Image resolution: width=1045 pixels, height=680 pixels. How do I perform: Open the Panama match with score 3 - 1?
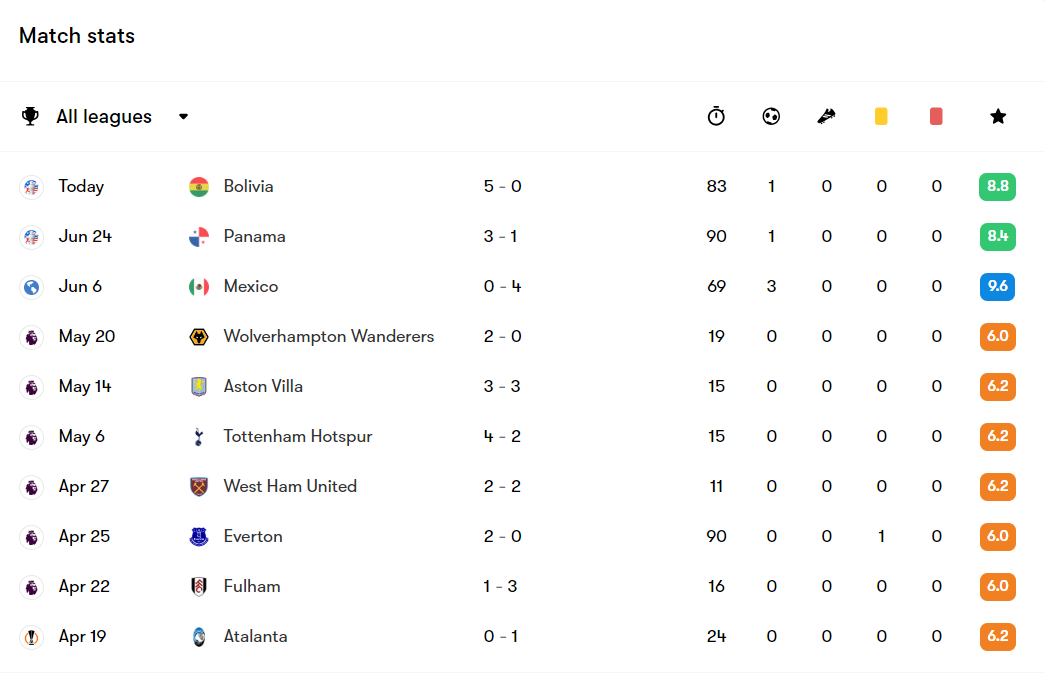255,237
